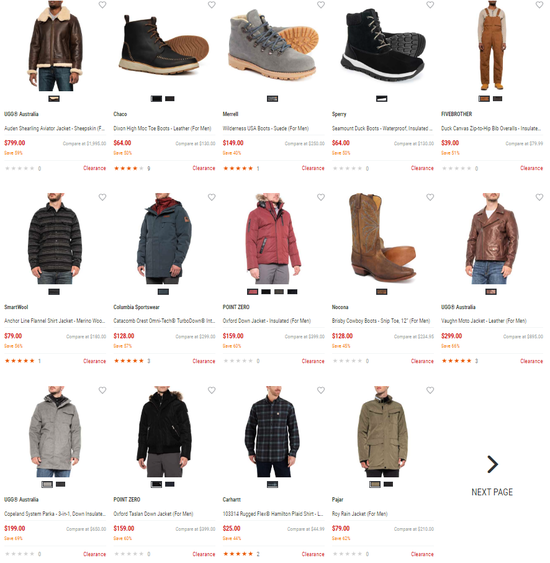Click Merrell brand name link
Viewport: 550px width, 563px height.
click(230, 114)
